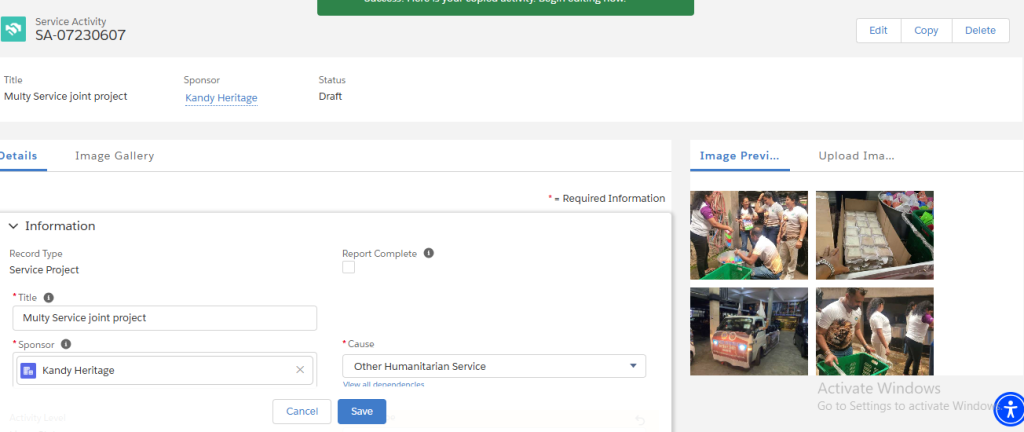Click the green success notification banner
The height and width of the screenshot is (432, 1024).
tap(505, 7)
